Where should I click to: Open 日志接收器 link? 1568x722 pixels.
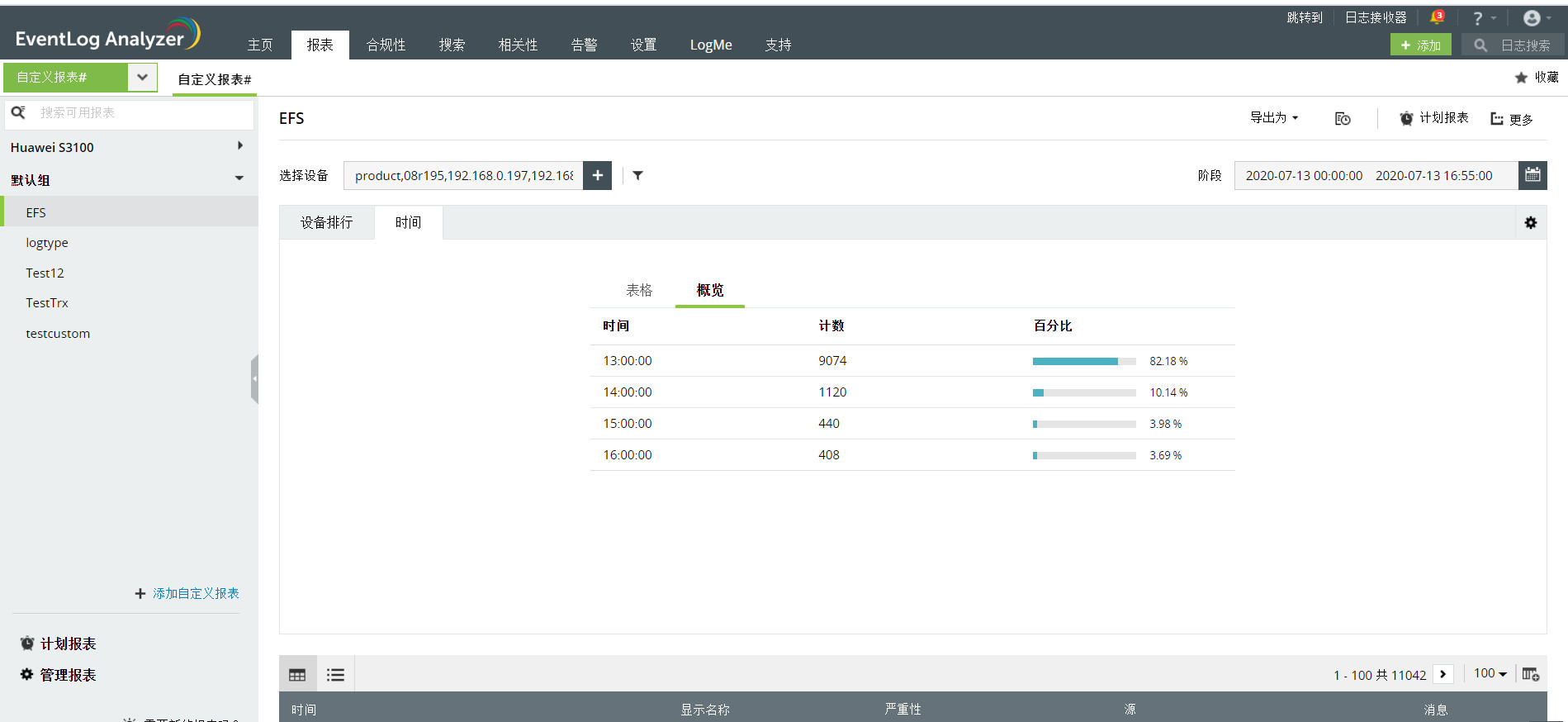1376,17
